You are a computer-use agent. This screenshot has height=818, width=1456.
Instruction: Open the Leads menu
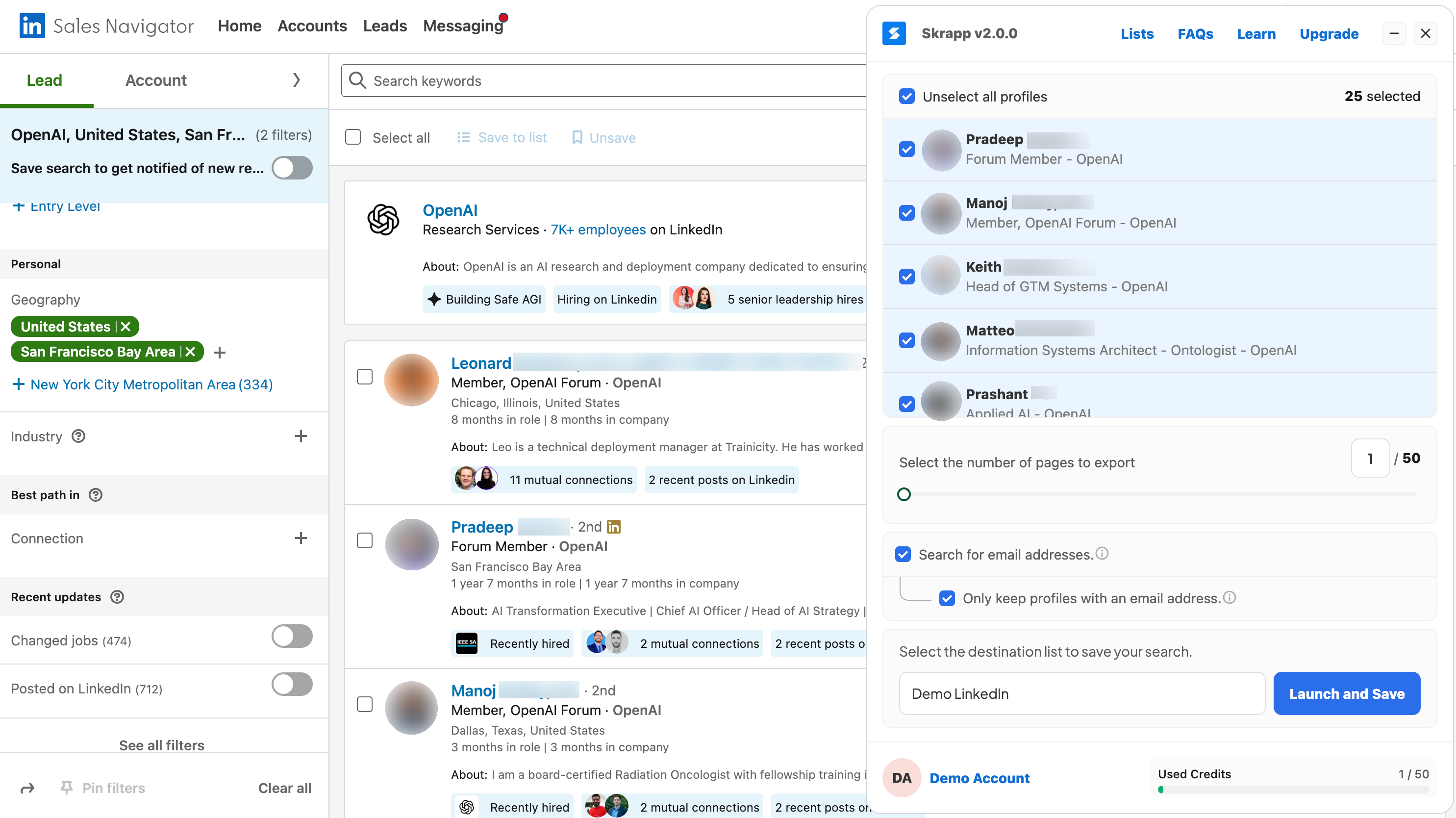pos(385,26)
